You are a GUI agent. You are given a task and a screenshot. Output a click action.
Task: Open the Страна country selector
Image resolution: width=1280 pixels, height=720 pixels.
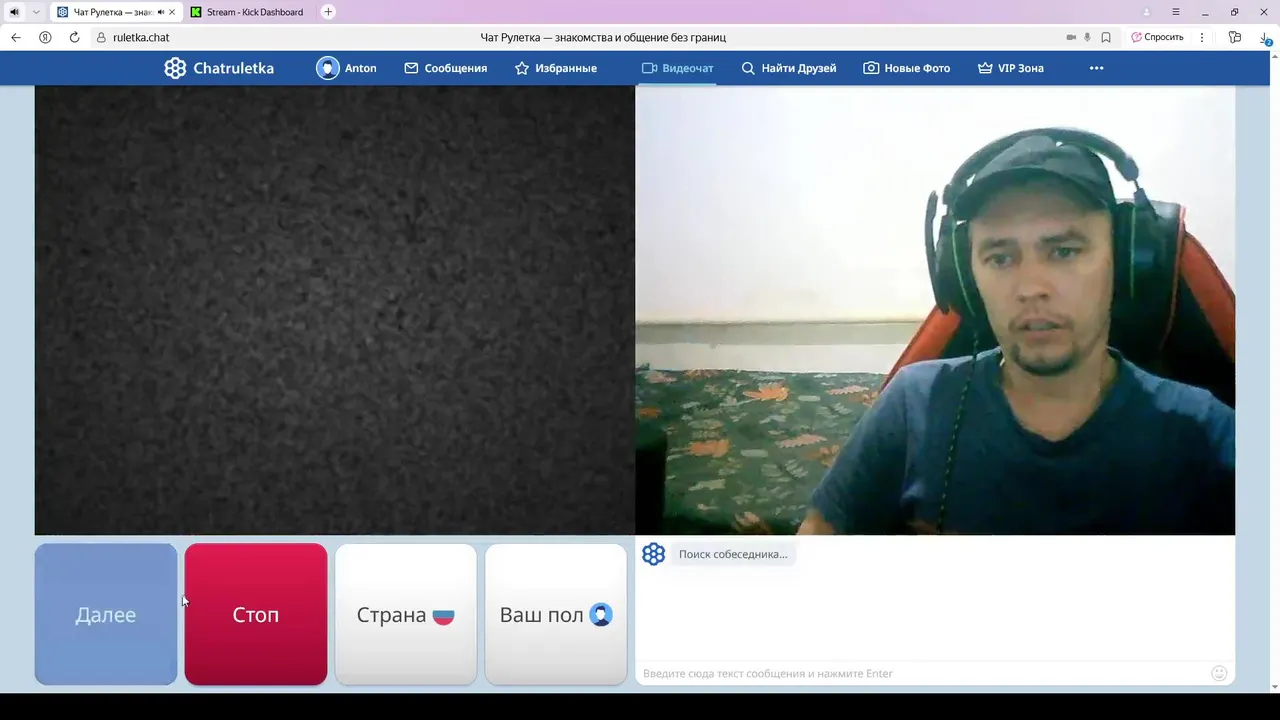click(406, 615)
